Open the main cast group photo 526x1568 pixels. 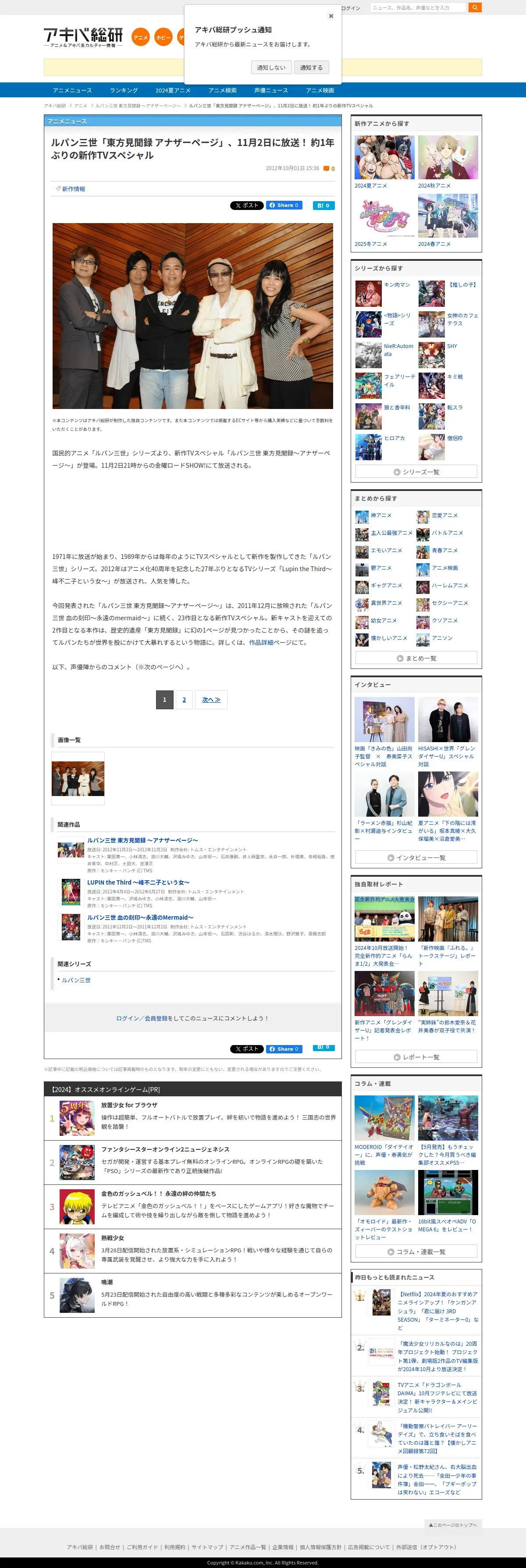point(192,315)
